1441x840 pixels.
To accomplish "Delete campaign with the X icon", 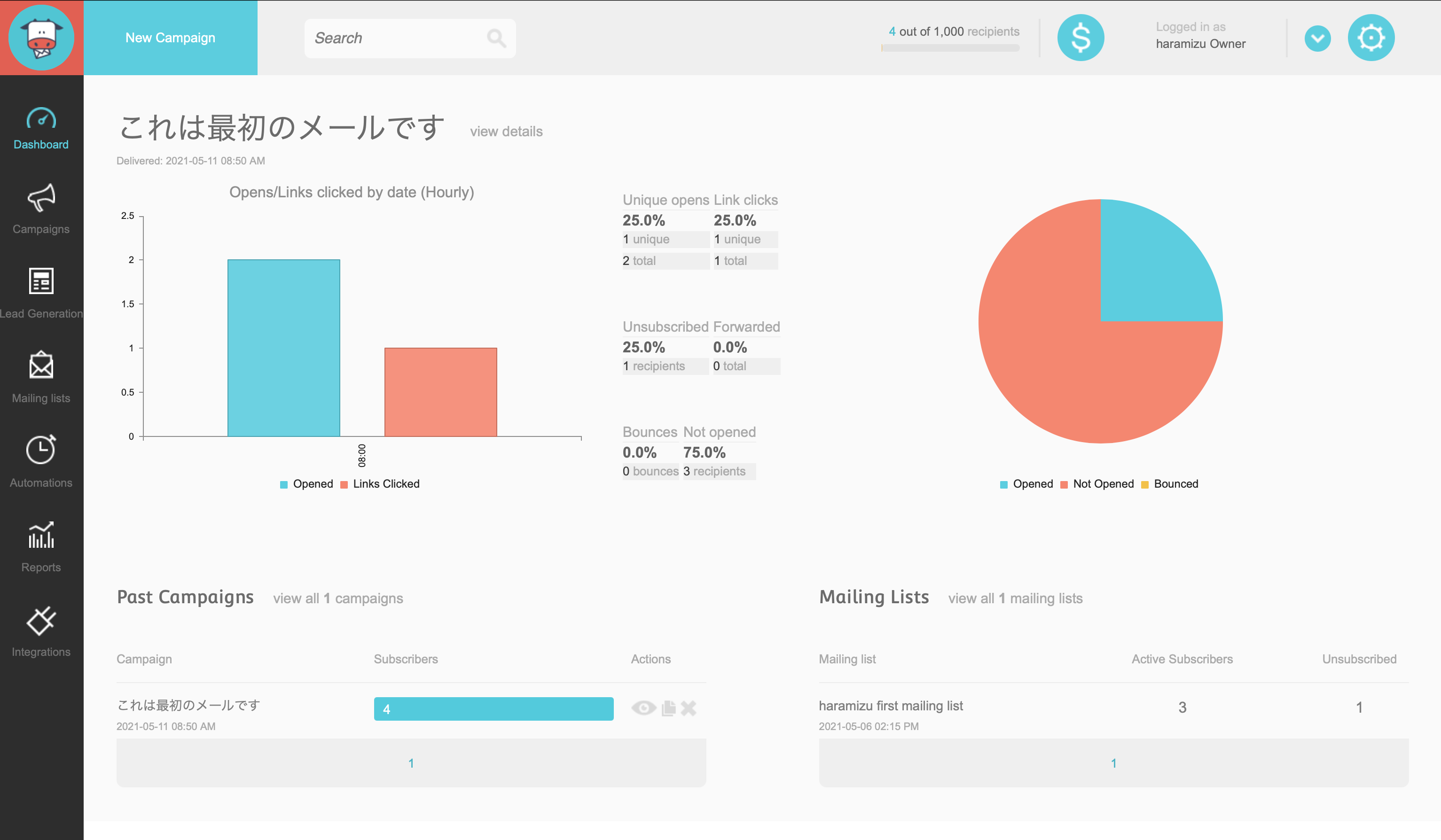I will pyautogui.click(x=689, y=708).
